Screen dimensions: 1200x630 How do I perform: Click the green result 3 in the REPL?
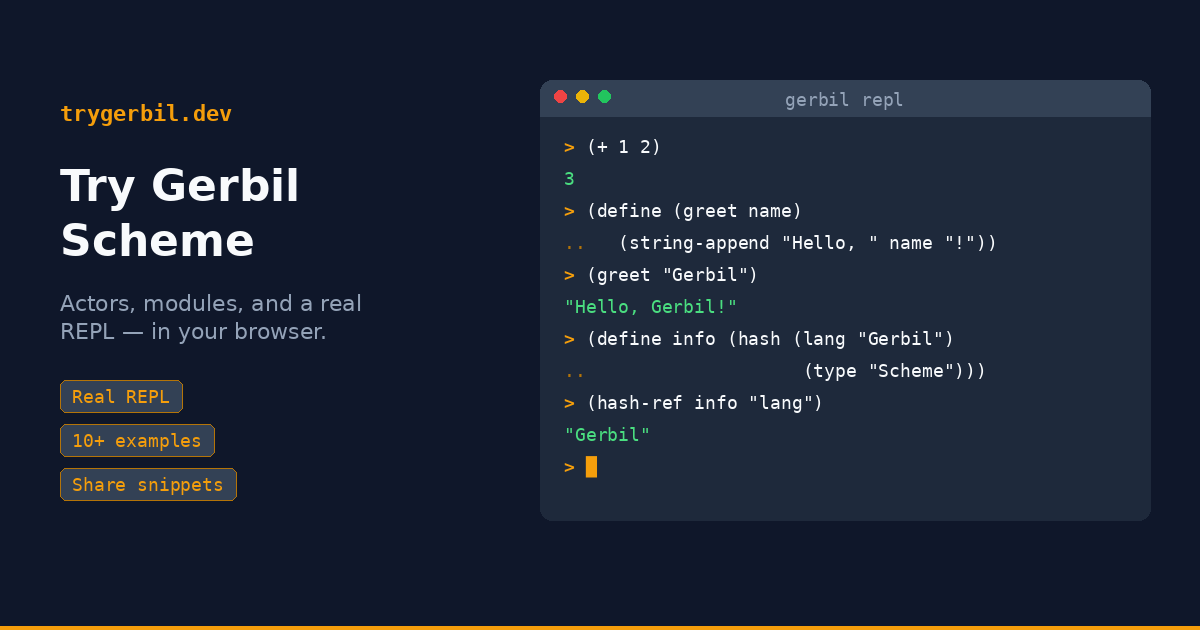pyautogui.click(x=569, y=180)
